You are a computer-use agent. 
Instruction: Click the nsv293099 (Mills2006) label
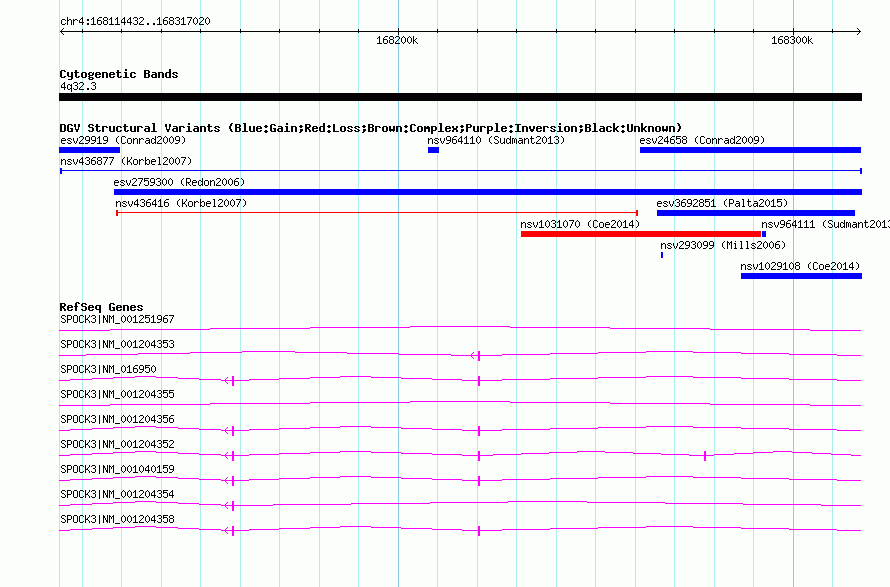pos(723,245)
